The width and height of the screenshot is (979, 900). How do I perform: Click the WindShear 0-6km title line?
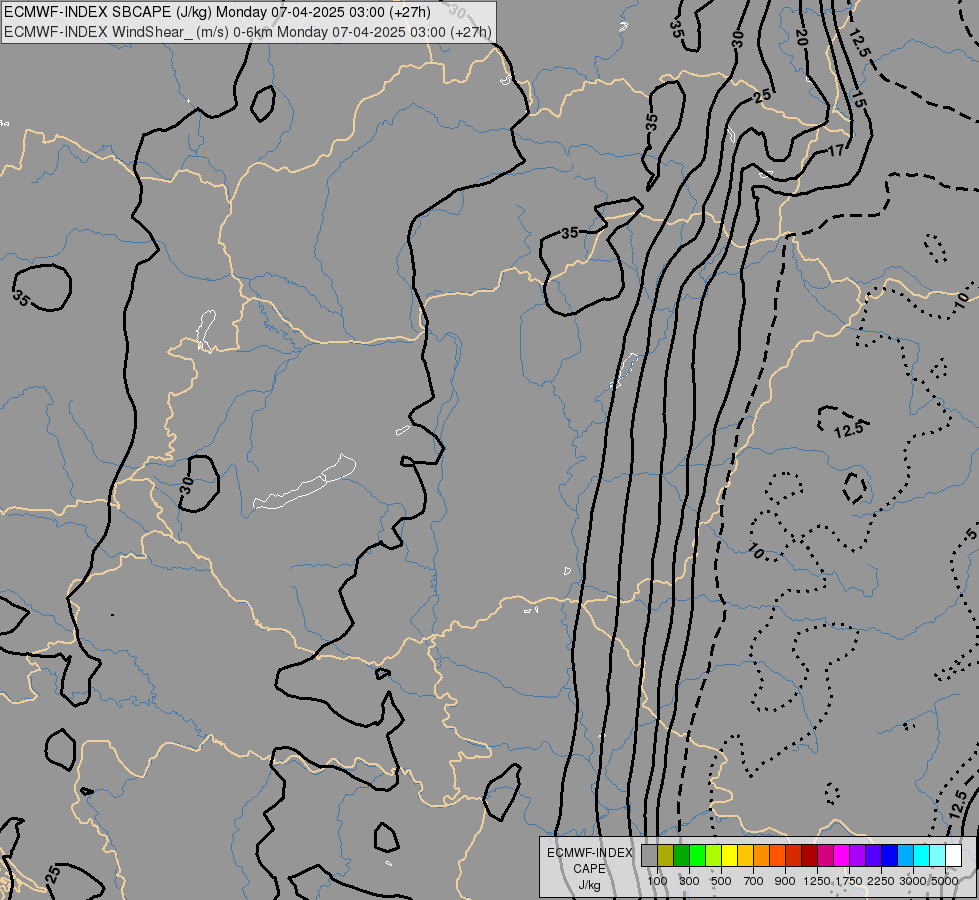point(248,32)
